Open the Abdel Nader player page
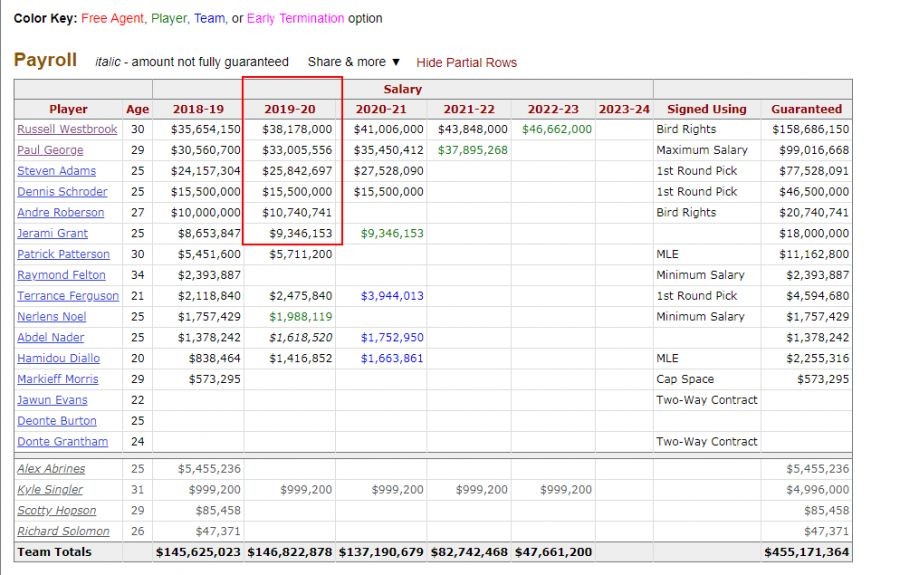The height and width of the screenshot is (575, 900). coord(51,337)
